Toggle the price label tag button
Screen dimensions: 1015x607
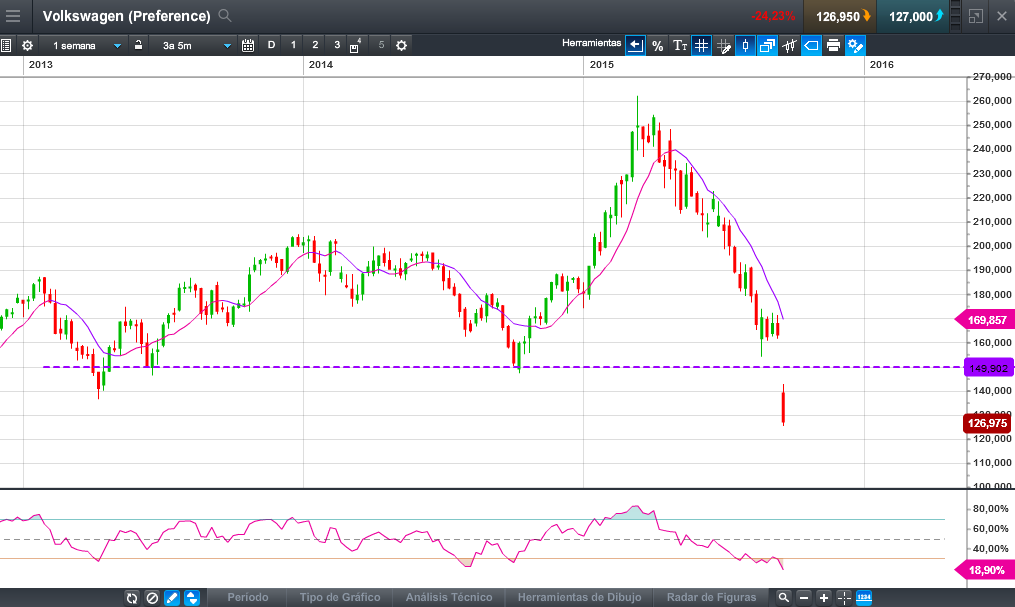pos(811,45)
